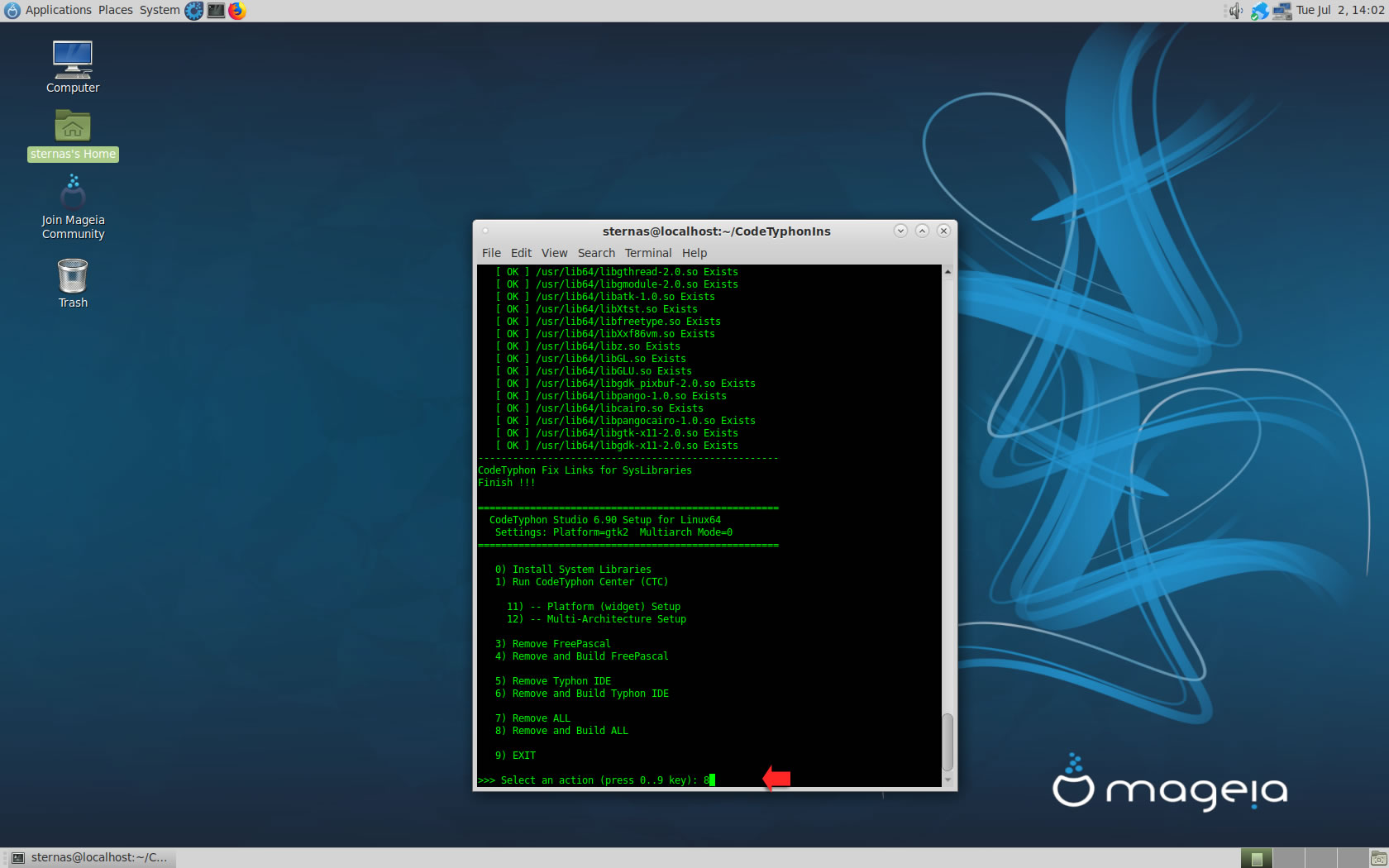The width and height of the screenshot is (1389, 868).
Task: Click the libgthread-2.0.so Exists line
Action: pyautogui.click(x=617, y=272)
